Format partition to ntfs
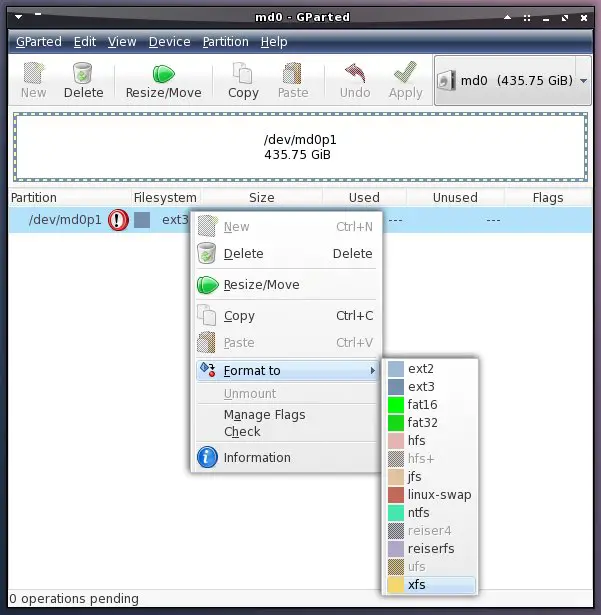Viewport: 601px width, 615px height. 430,513
